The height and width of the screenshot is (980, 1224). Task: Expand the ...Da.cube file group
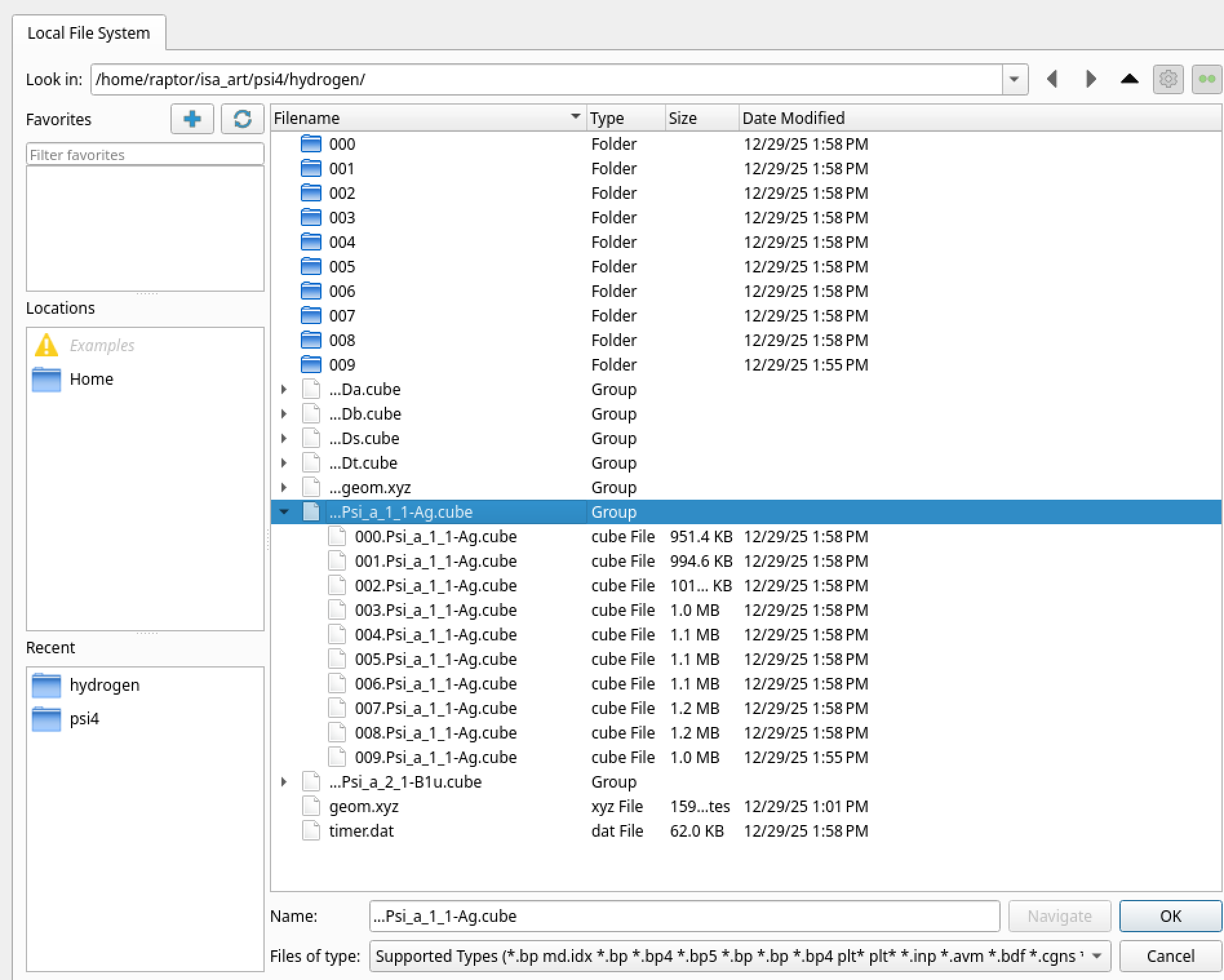pos(284,389)
